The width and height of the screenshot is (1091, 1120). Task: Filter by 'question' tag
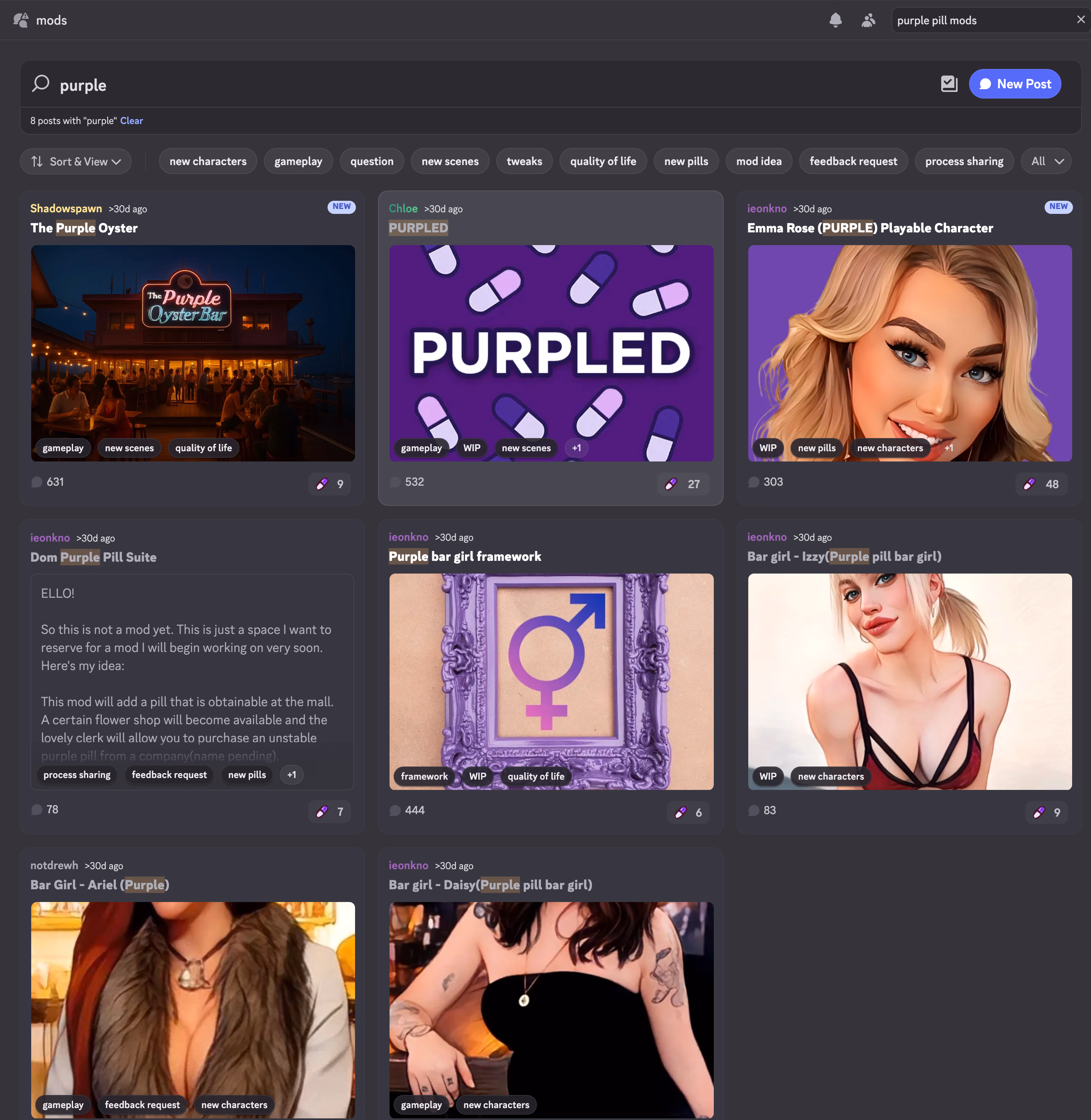pos(372,162)
